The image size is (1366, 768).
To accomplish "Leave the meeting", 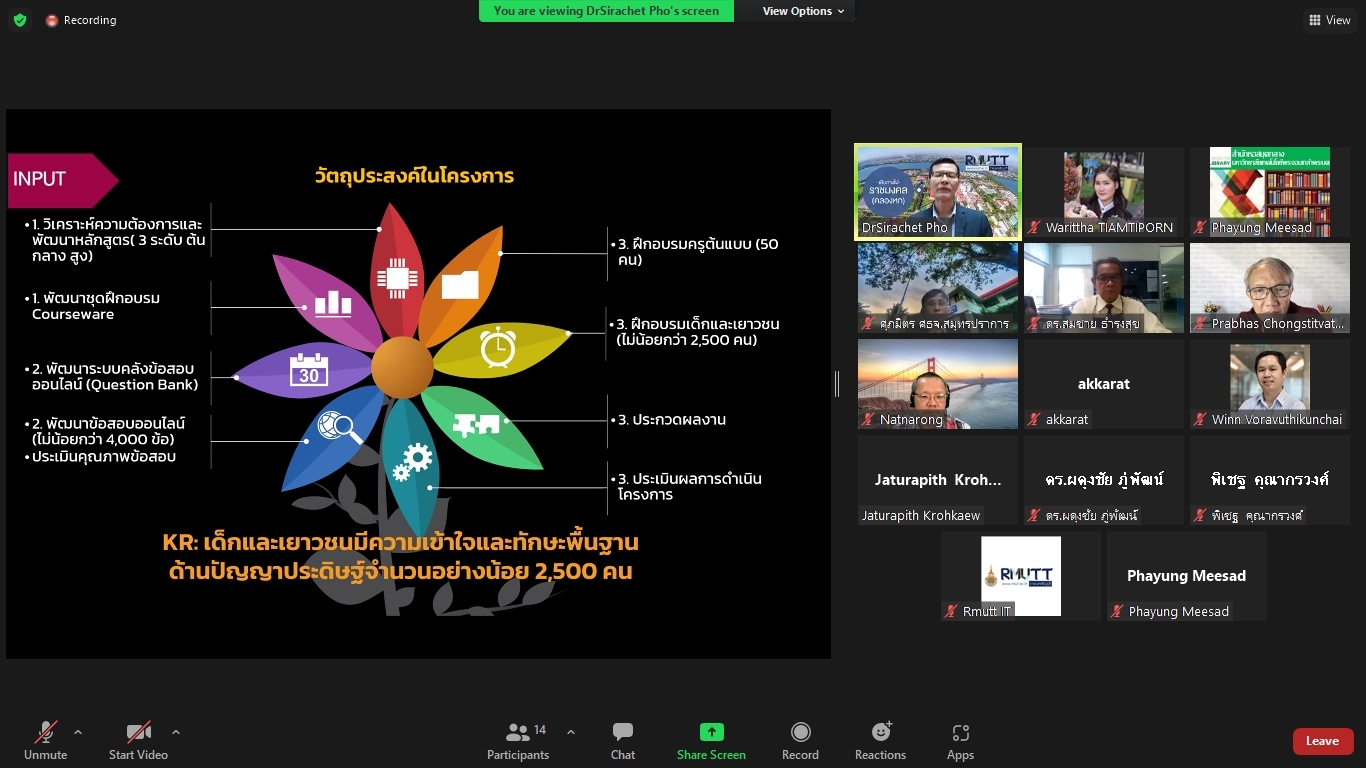I will click(x=1322, y=741).
